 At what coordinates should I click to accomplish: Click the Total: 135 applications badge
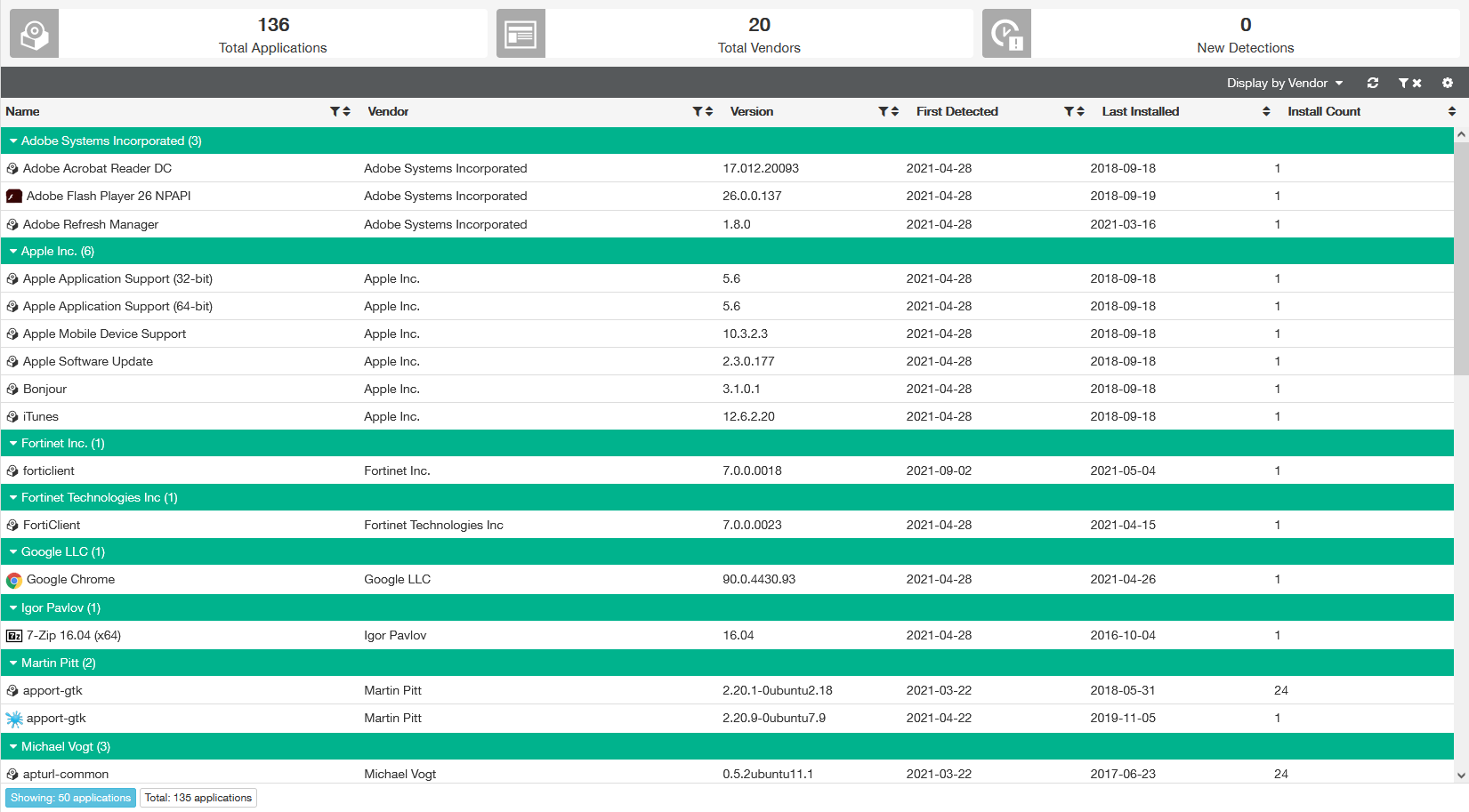[x=198, y=798]
